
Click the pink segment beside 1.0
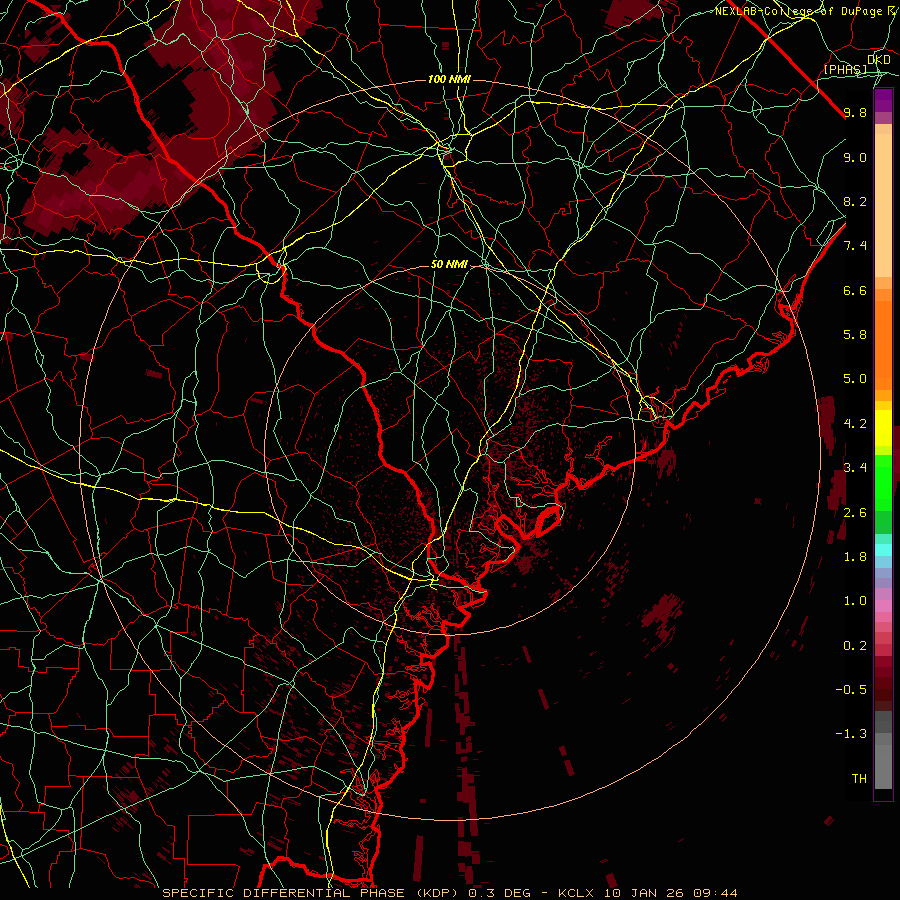pyautogui.click(x=883, y=605)
